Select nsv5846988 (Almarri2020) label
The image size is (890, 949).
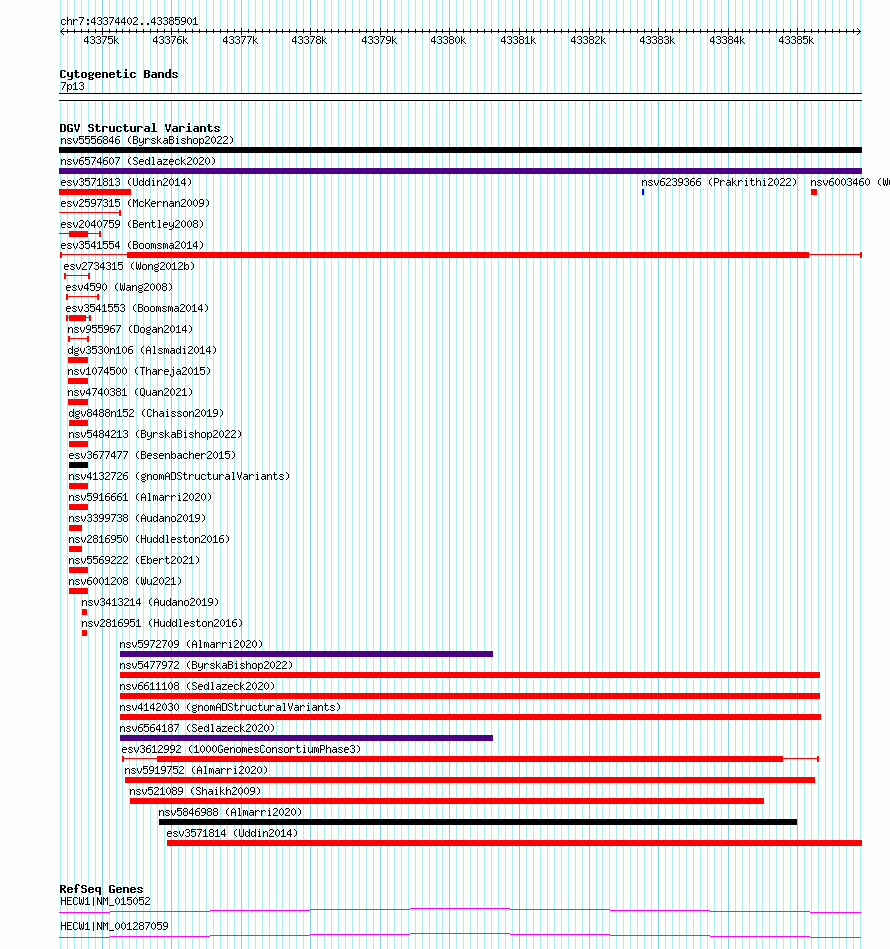(231, 812)
